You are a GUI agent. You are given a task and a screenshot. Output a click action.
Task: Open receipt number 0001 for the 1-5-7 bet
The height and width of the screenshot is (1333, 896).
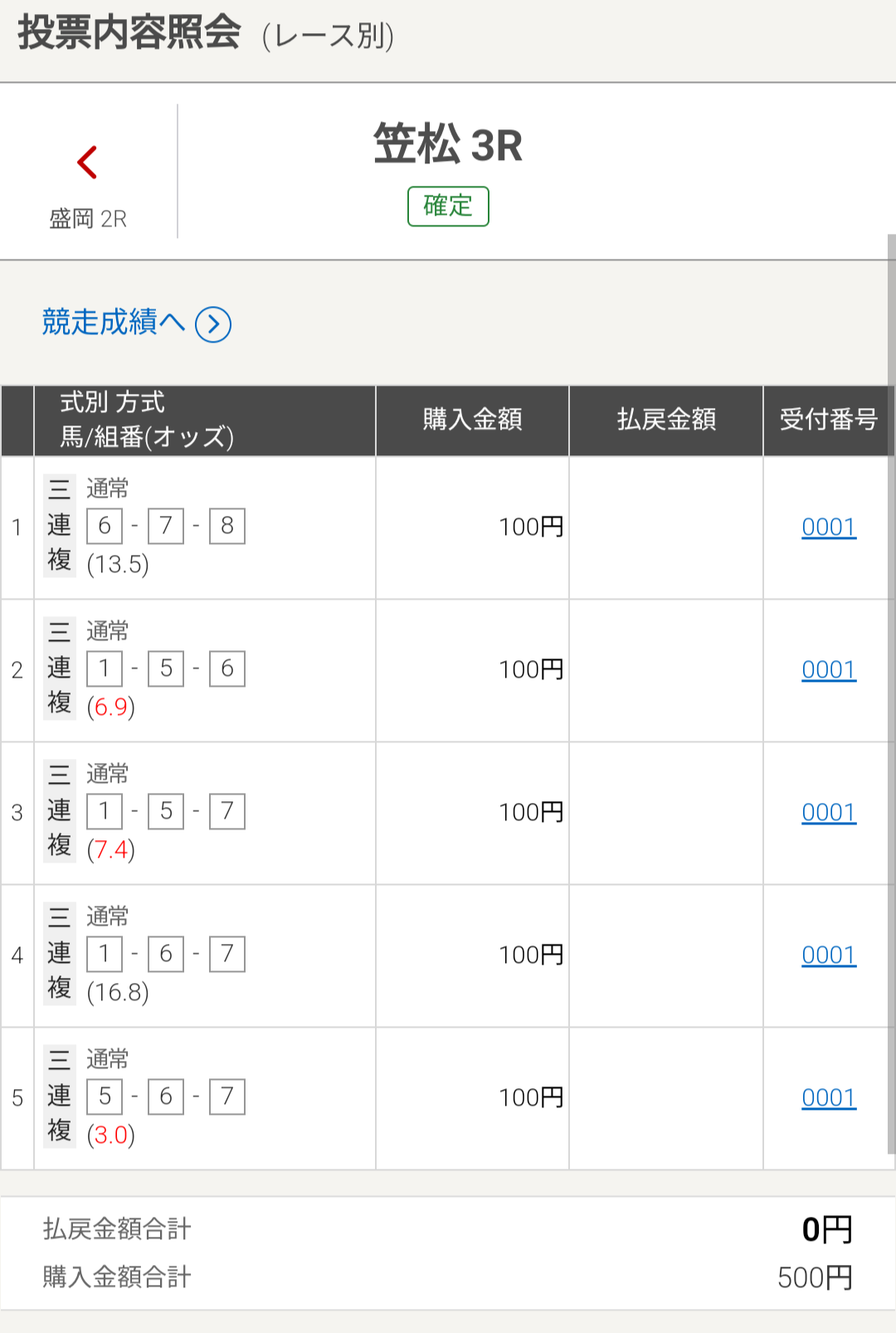point(828,812)
